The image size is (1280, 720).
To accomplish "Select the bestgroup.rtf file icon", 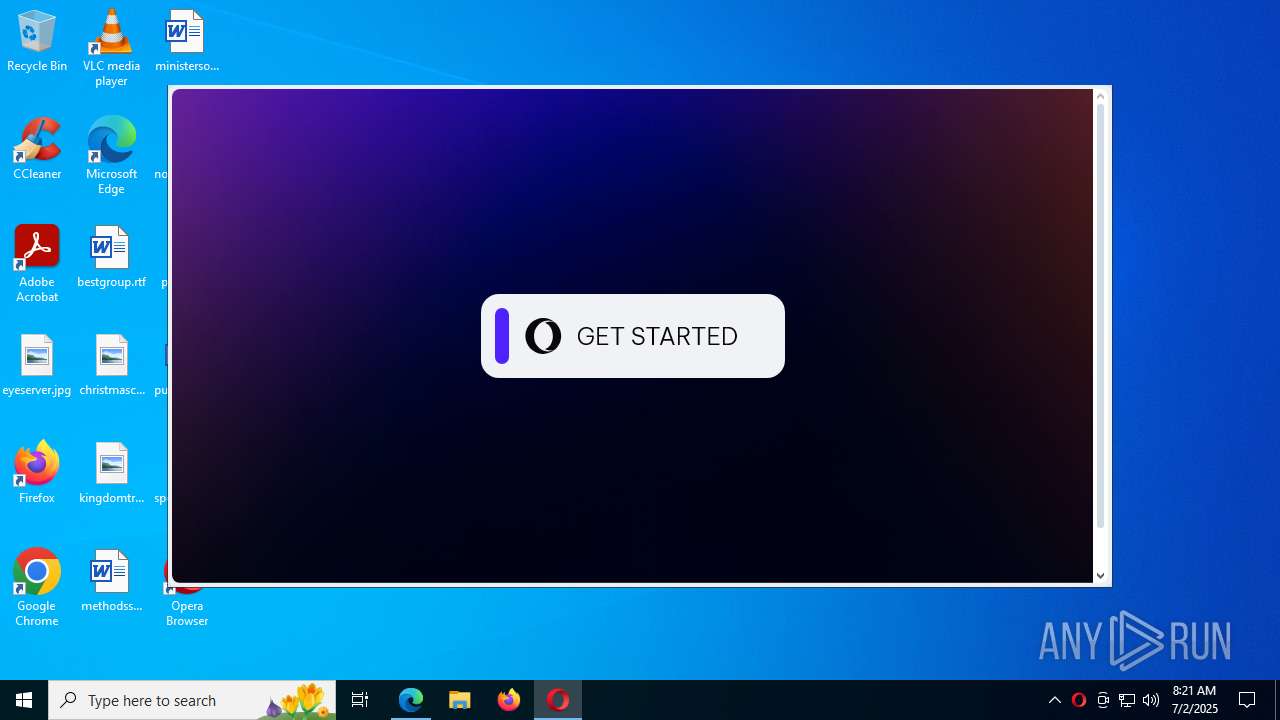I will tap(111, 258).
